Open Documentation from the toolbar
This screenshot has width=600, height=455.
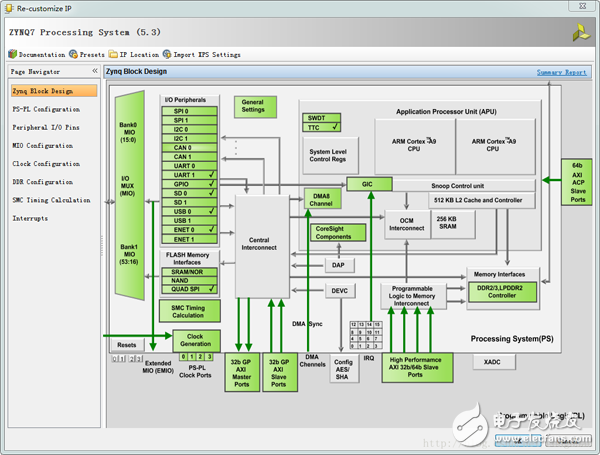[38, 54]
